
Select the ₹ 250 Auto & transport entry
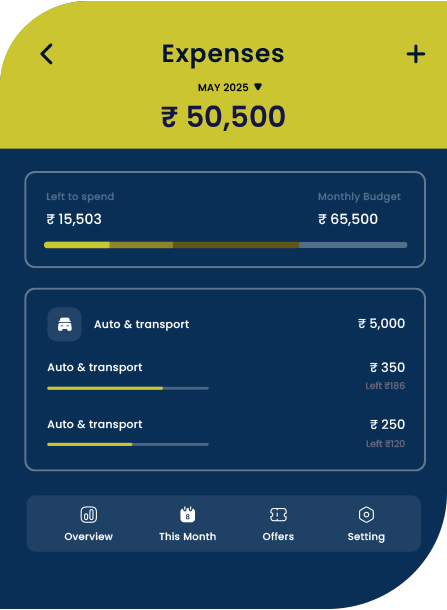tap(226, 433)
